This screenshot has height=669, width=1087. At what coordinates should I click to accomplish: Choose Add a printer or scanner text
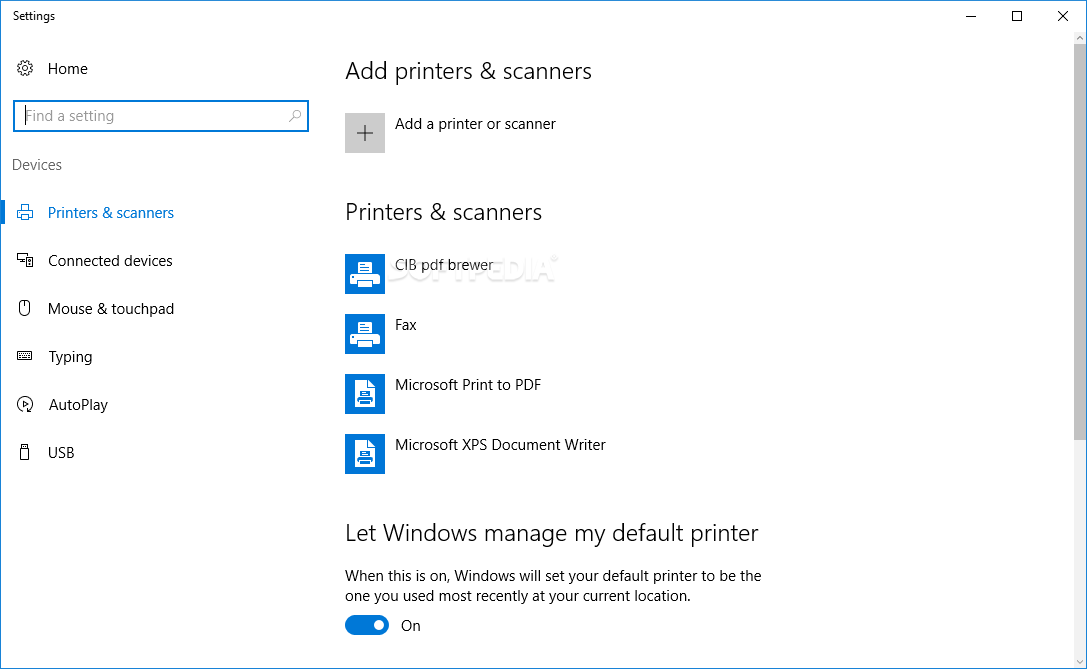point(476,124)
